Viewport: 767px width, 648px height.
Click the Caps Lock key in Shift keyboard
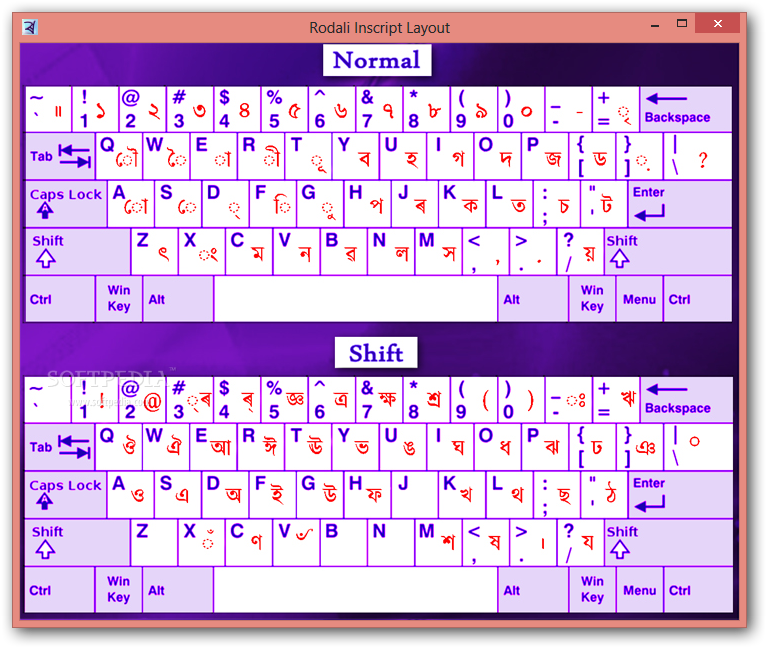pyautogui.click(x=66, y=494)
